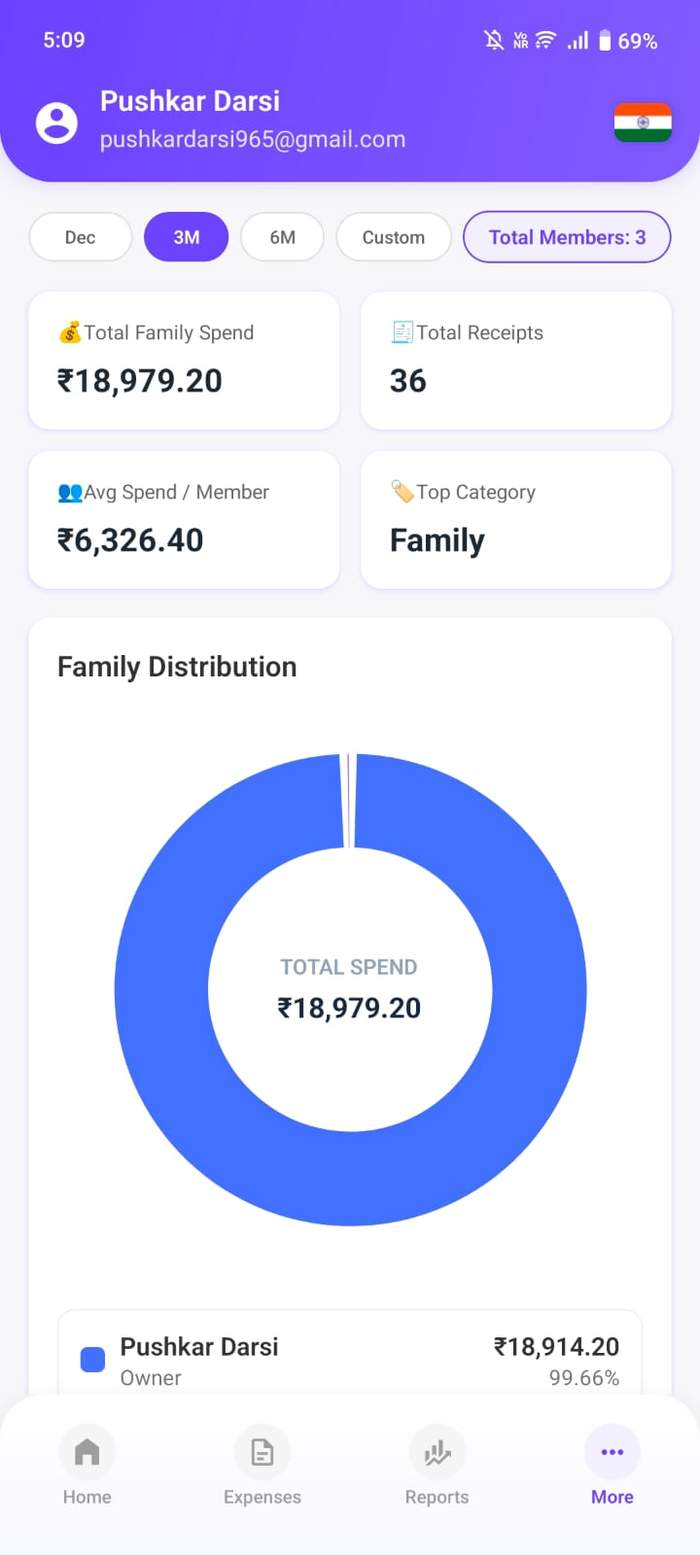700x1555 pixels.
Task: Open the Top Category Family card
Action: [516, 520]
